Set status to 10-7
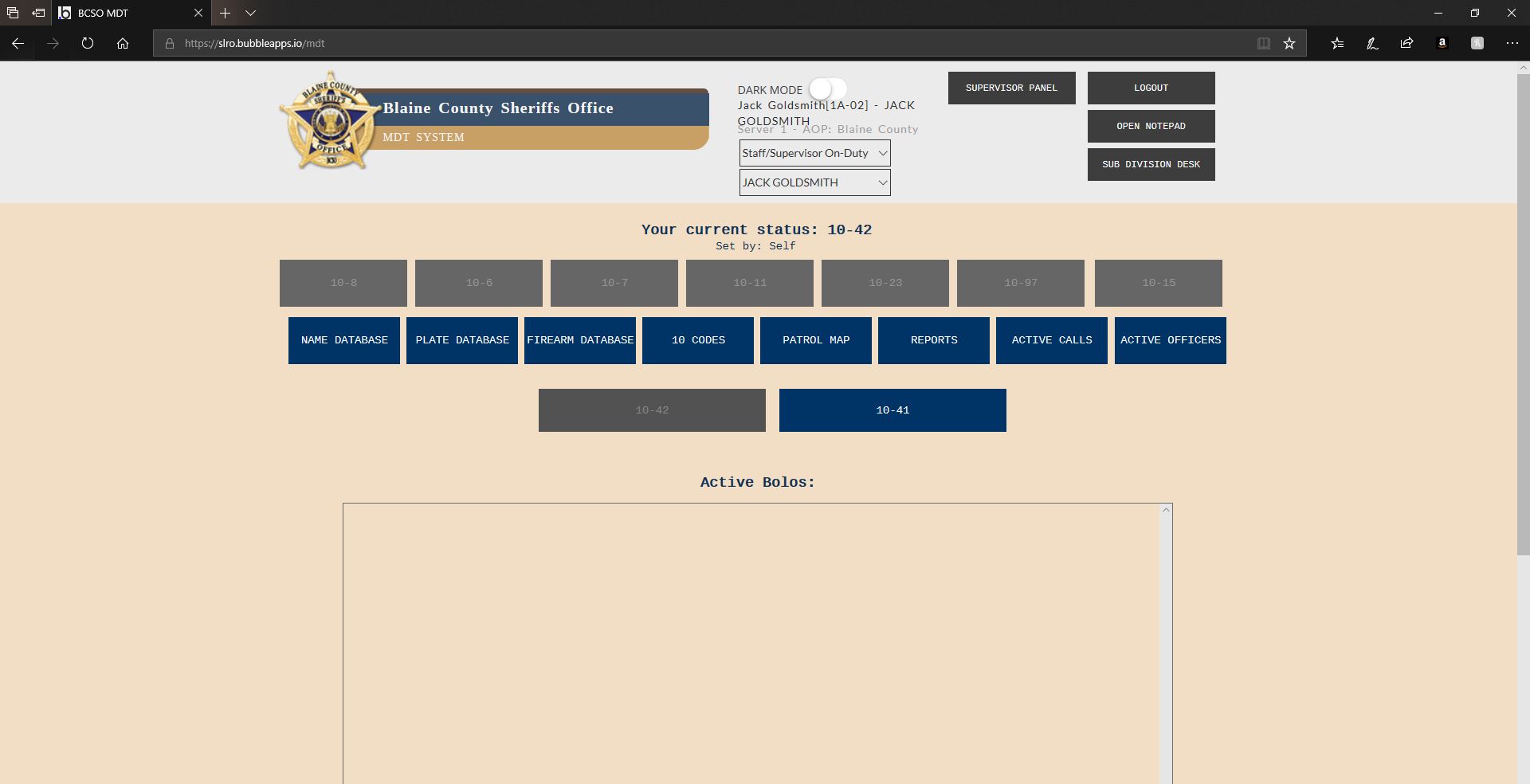1530x784 pixels. coord(614,283)
